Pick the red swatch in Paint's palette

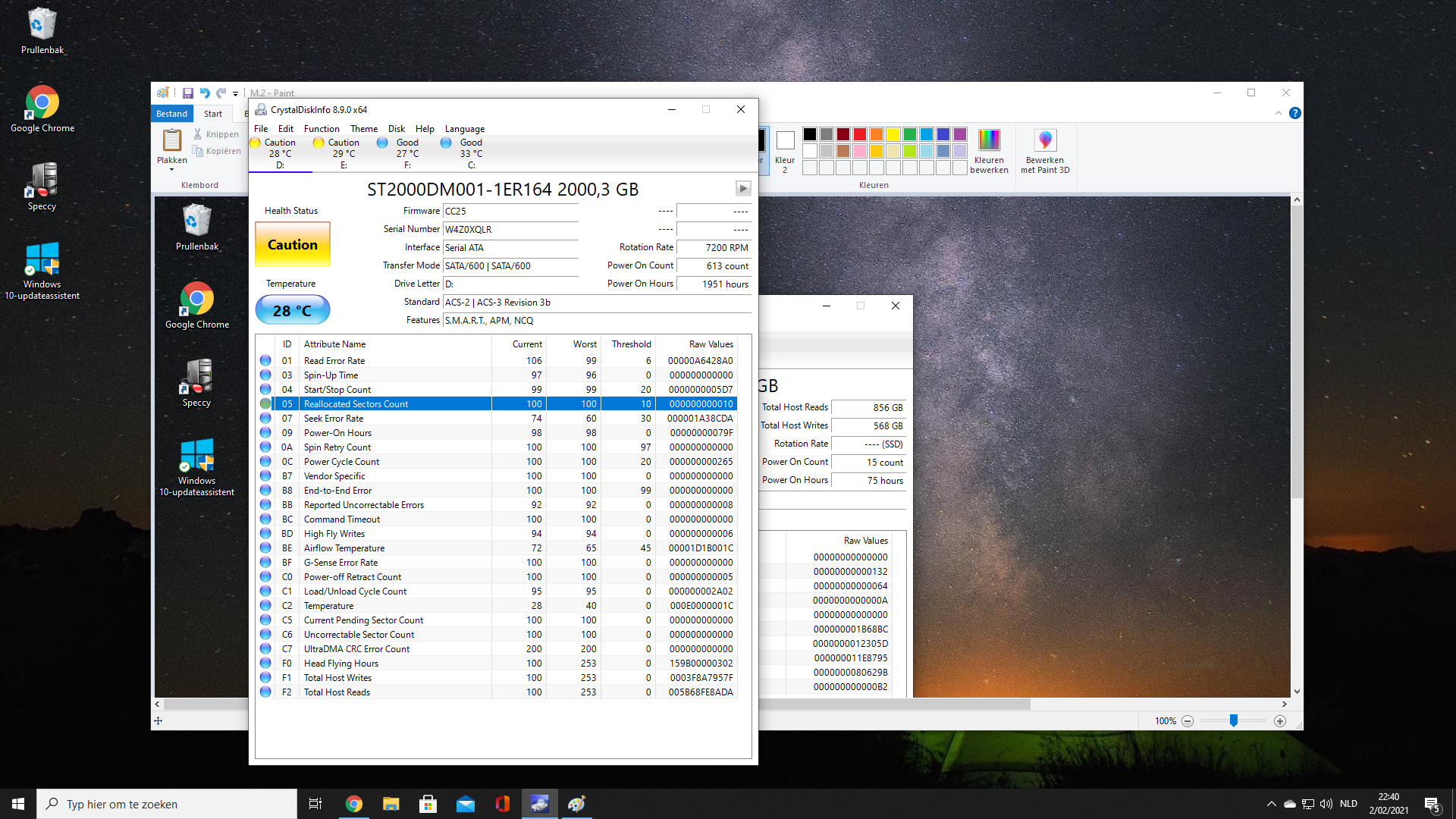click(x=860, y=134)
